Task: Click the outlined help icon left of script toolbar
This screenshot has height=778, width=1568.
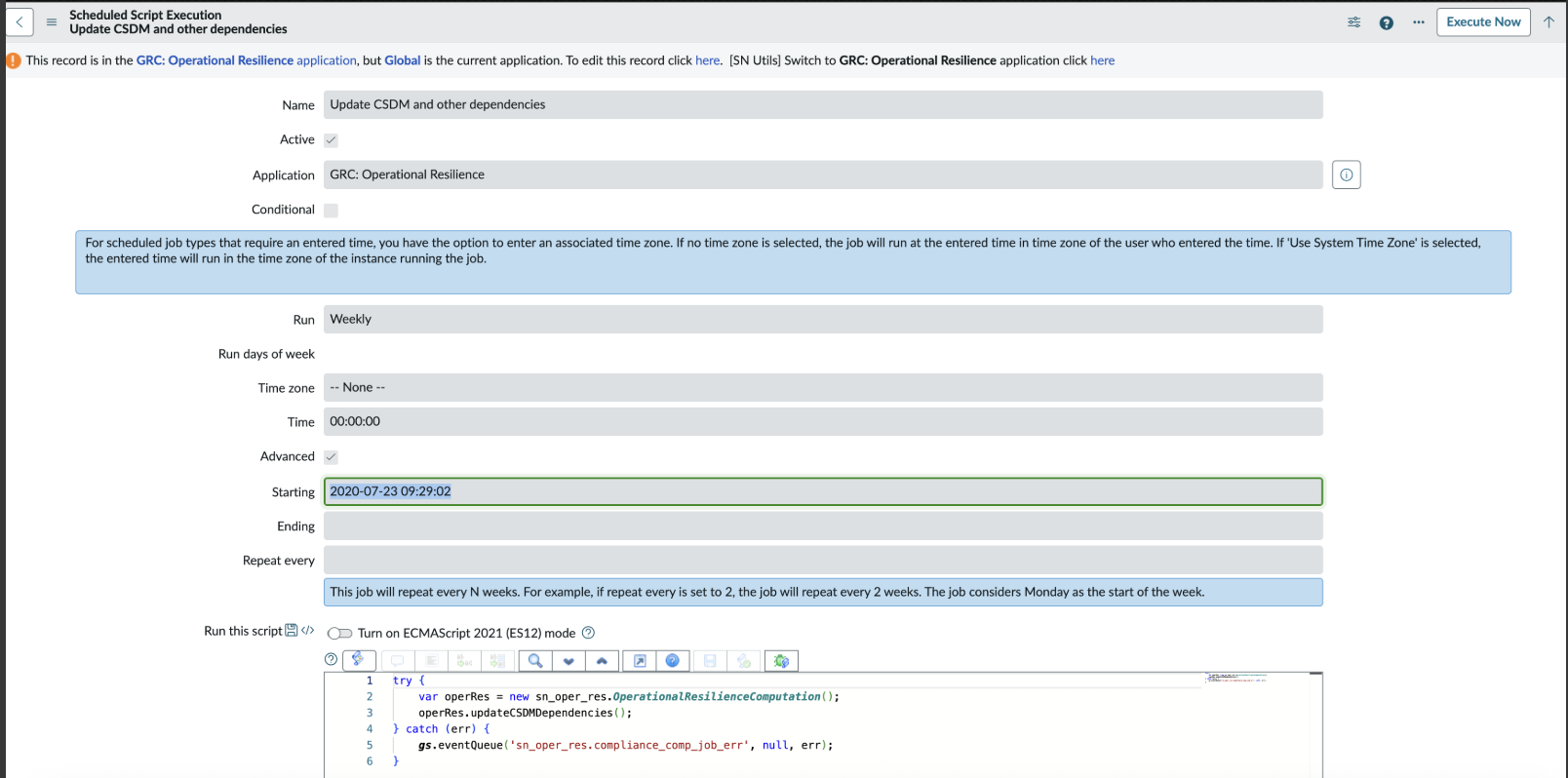Action: [x=331, y=660]
